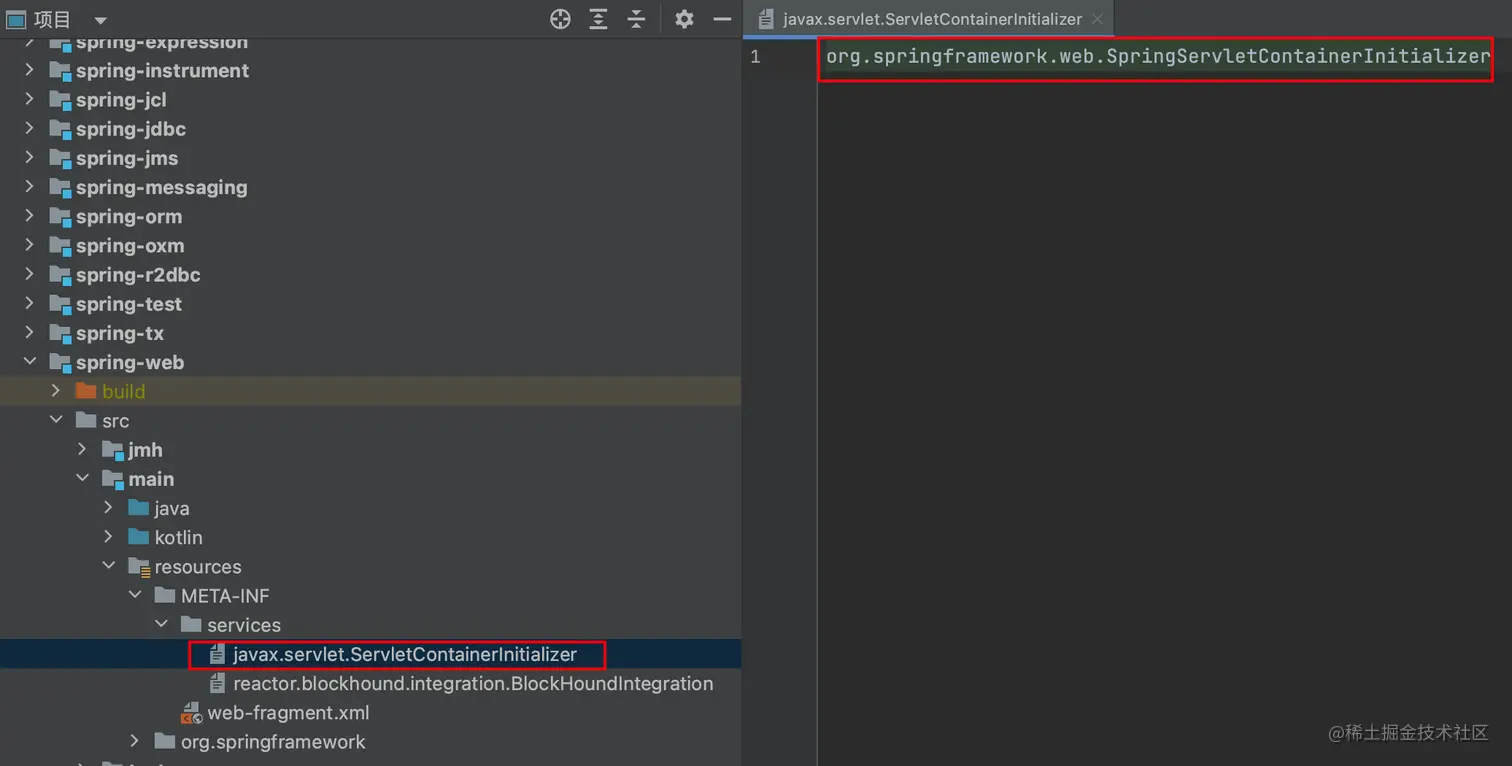The height and width of the screenshot is (766, 1512).
Task: Expand the jmh folder
Action: [x=82, y=449]
